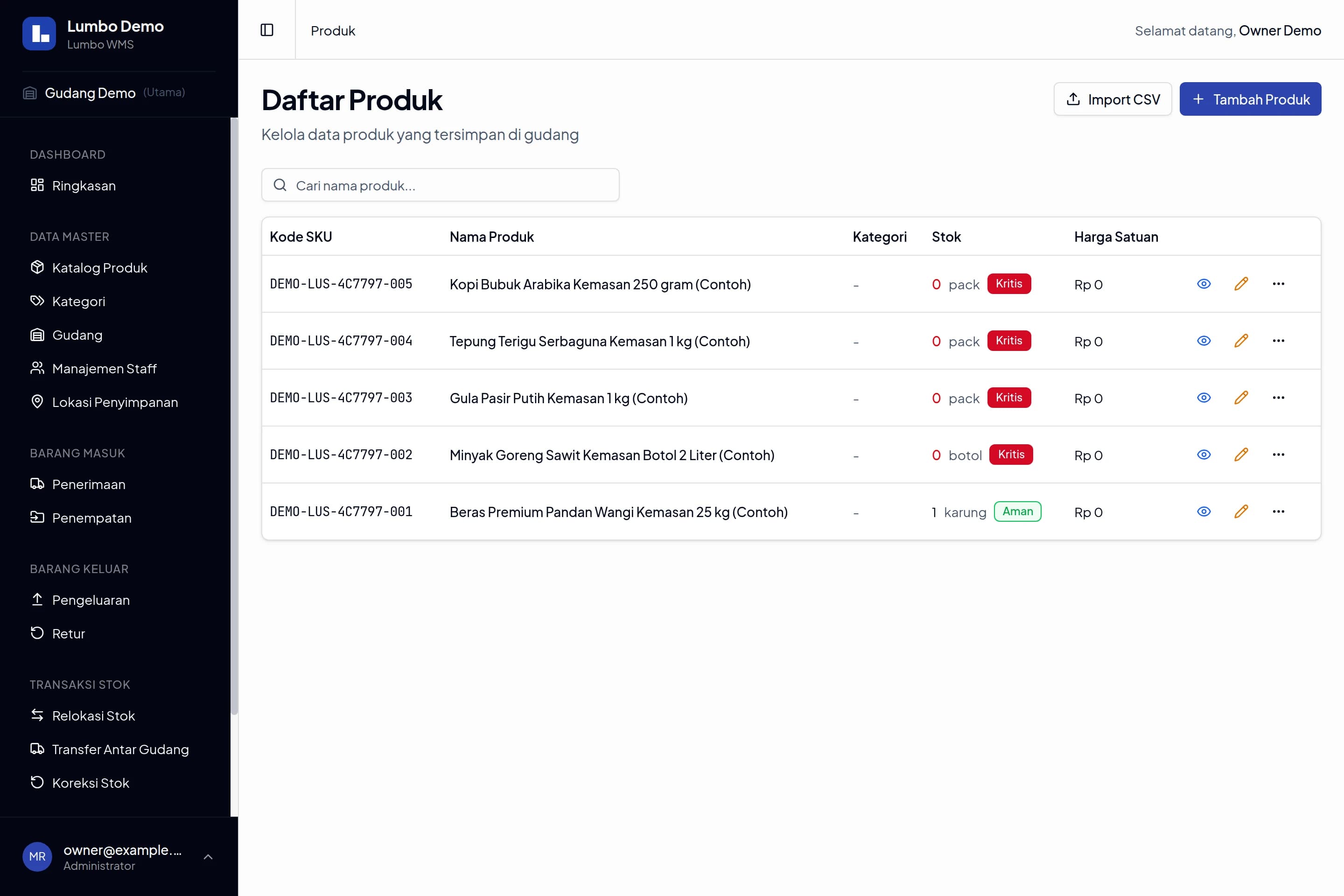View details of Gula Pasir Putih

coord(1204,398)
